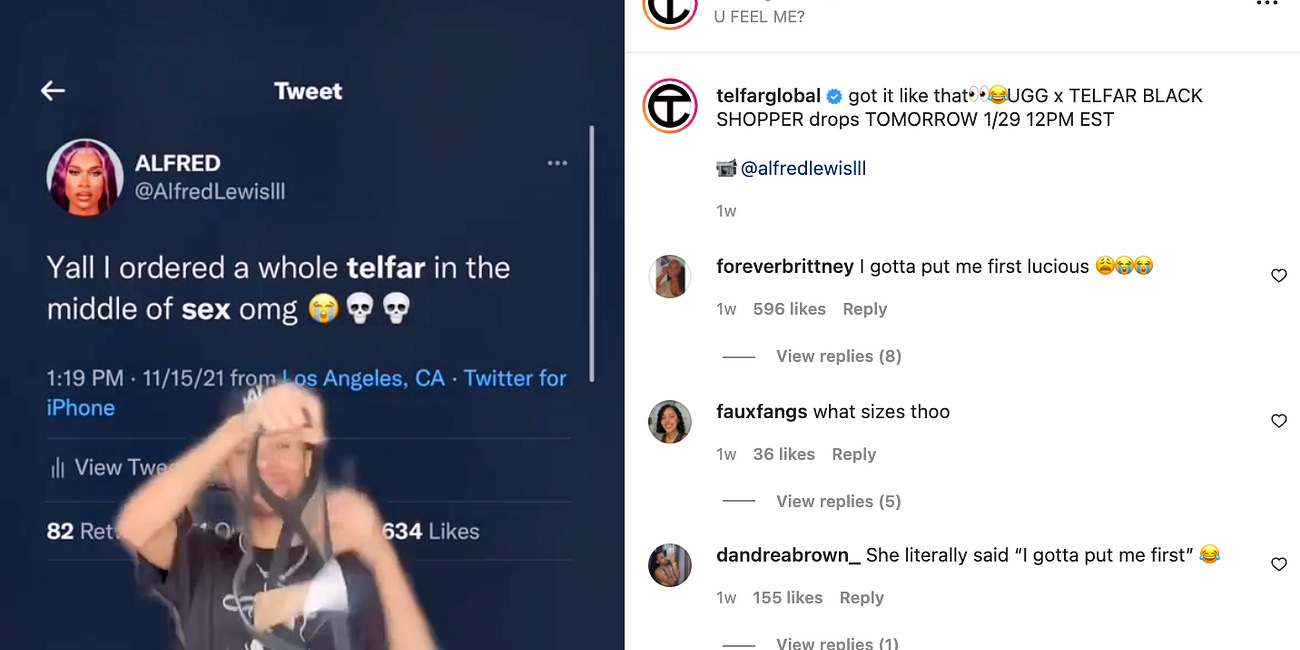This screenshot has width=1300, height=650.
Task: Open the @alfredlewislll mention link
Action: pyautogui.click(x=803, y=168)
